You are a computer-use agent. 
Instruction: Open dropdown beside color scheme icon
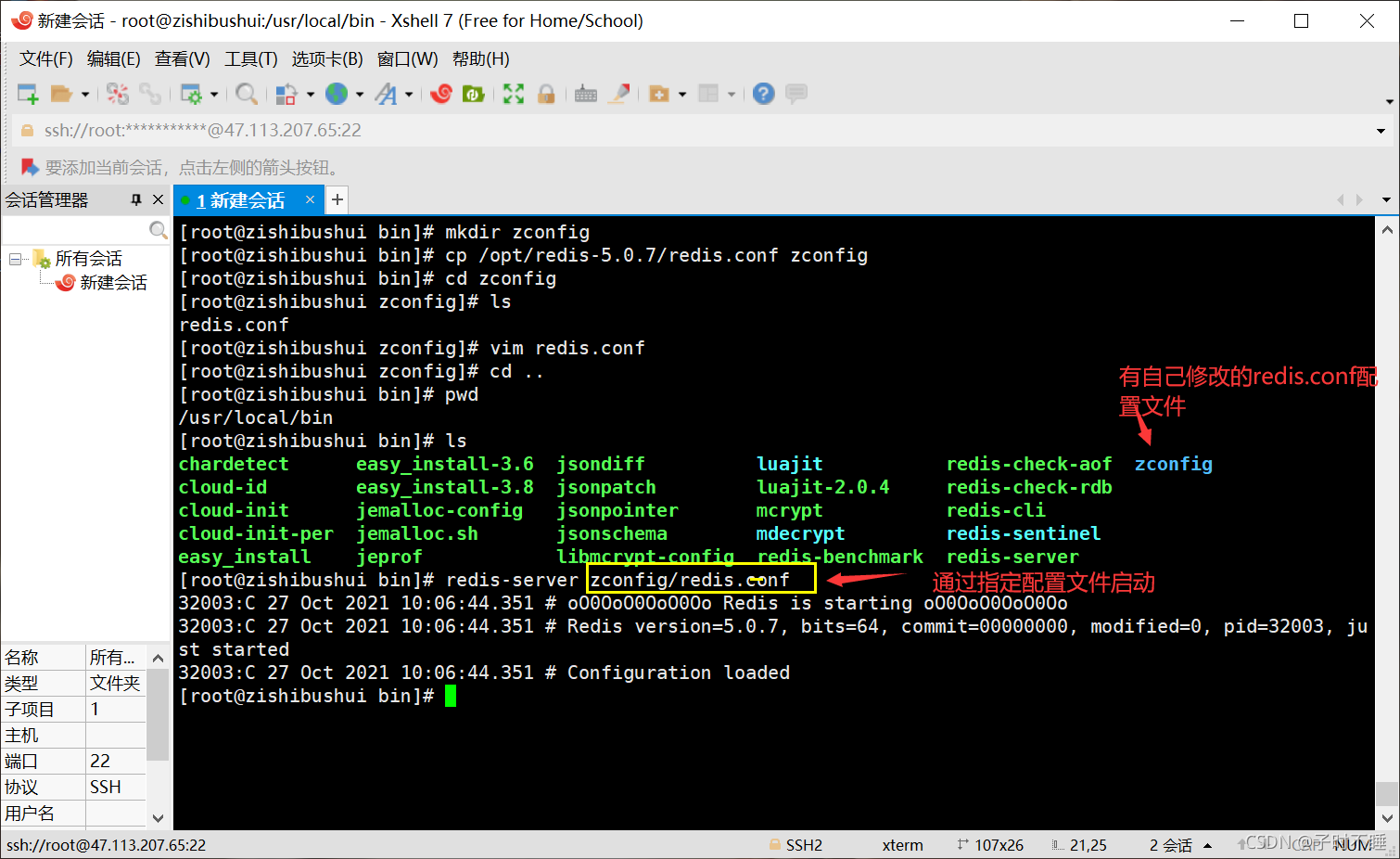pos(310,94)
